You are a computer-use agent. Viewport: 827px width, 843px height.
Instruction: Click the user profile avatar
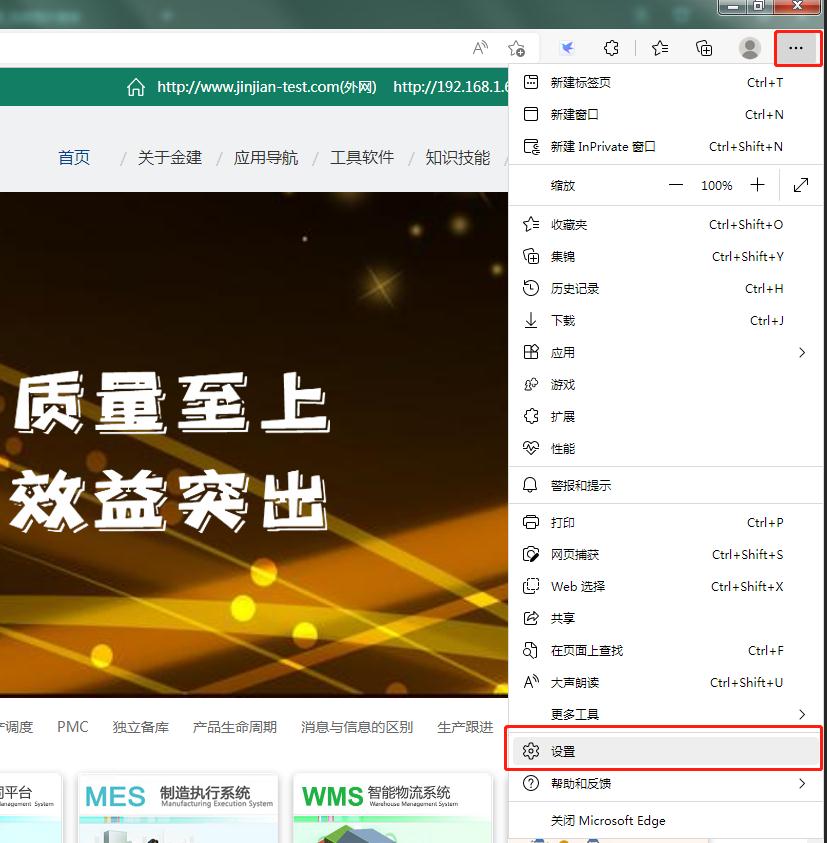point(750,48)
